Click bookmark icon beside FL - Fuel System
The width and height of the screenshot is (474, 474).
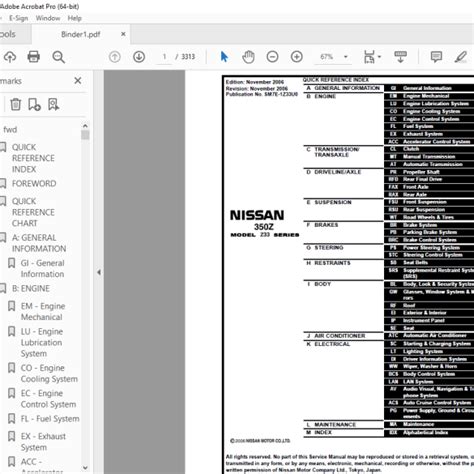click(11, 418)
